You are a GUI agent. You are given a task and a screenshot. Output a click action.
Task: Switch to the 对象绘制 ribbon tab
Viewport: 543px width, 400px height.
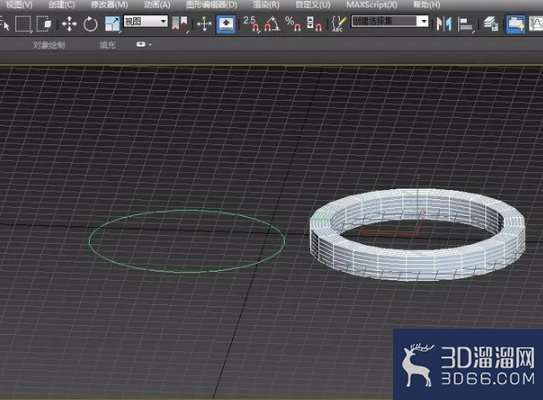coord(49,45)
